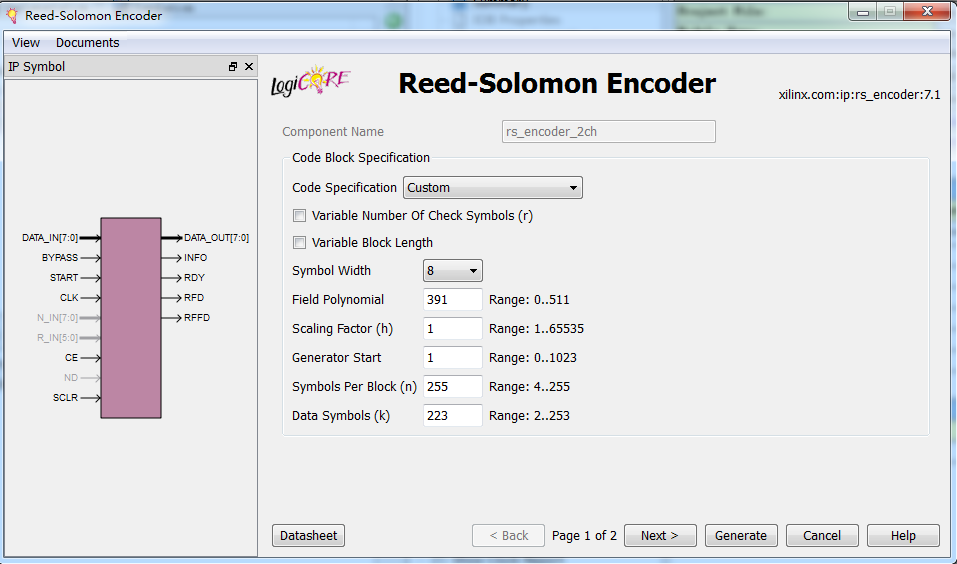The width and height of the screenshot is (957, 564).
Task: Click the title bar application icon
Action: click(x=12, y=15)
